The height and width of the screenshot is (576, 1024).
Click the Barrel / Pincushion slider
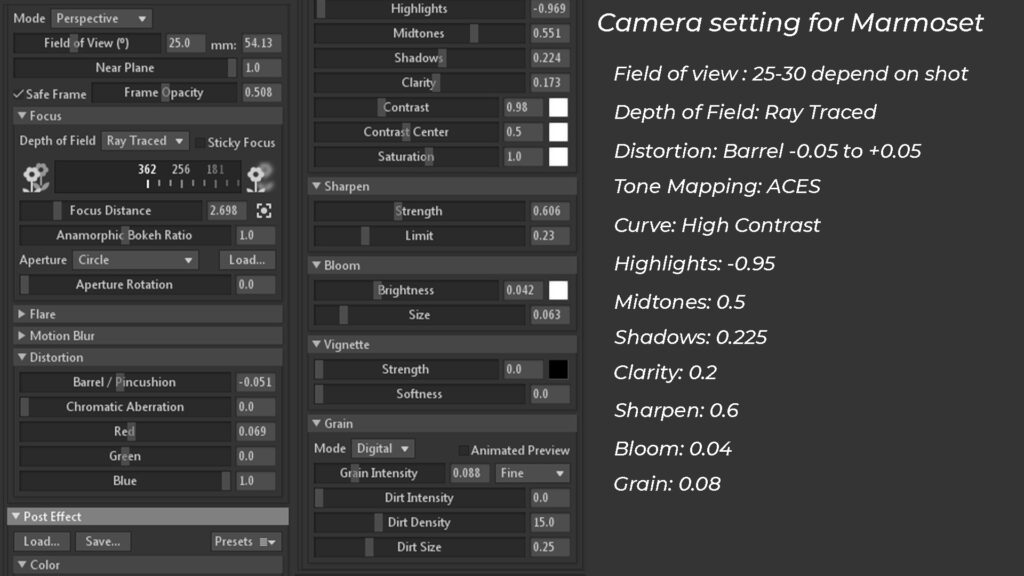click(x=125, y=382)
